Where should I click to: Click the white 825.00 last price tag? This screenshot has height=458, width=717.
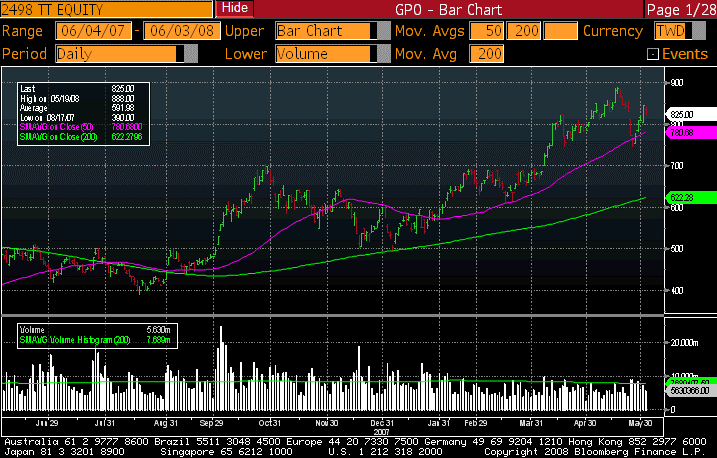tap(692, 114)
